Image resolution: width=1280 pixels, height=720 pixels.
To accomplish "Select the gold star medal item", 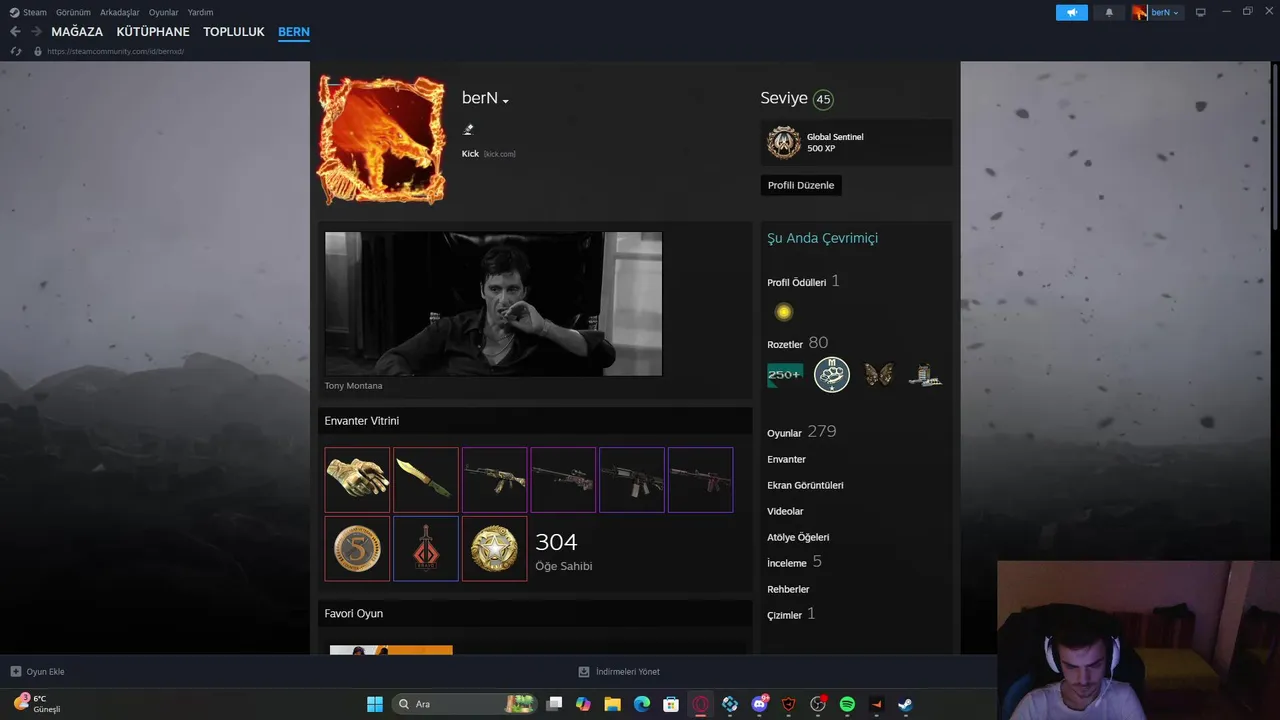I will point(495,549).
